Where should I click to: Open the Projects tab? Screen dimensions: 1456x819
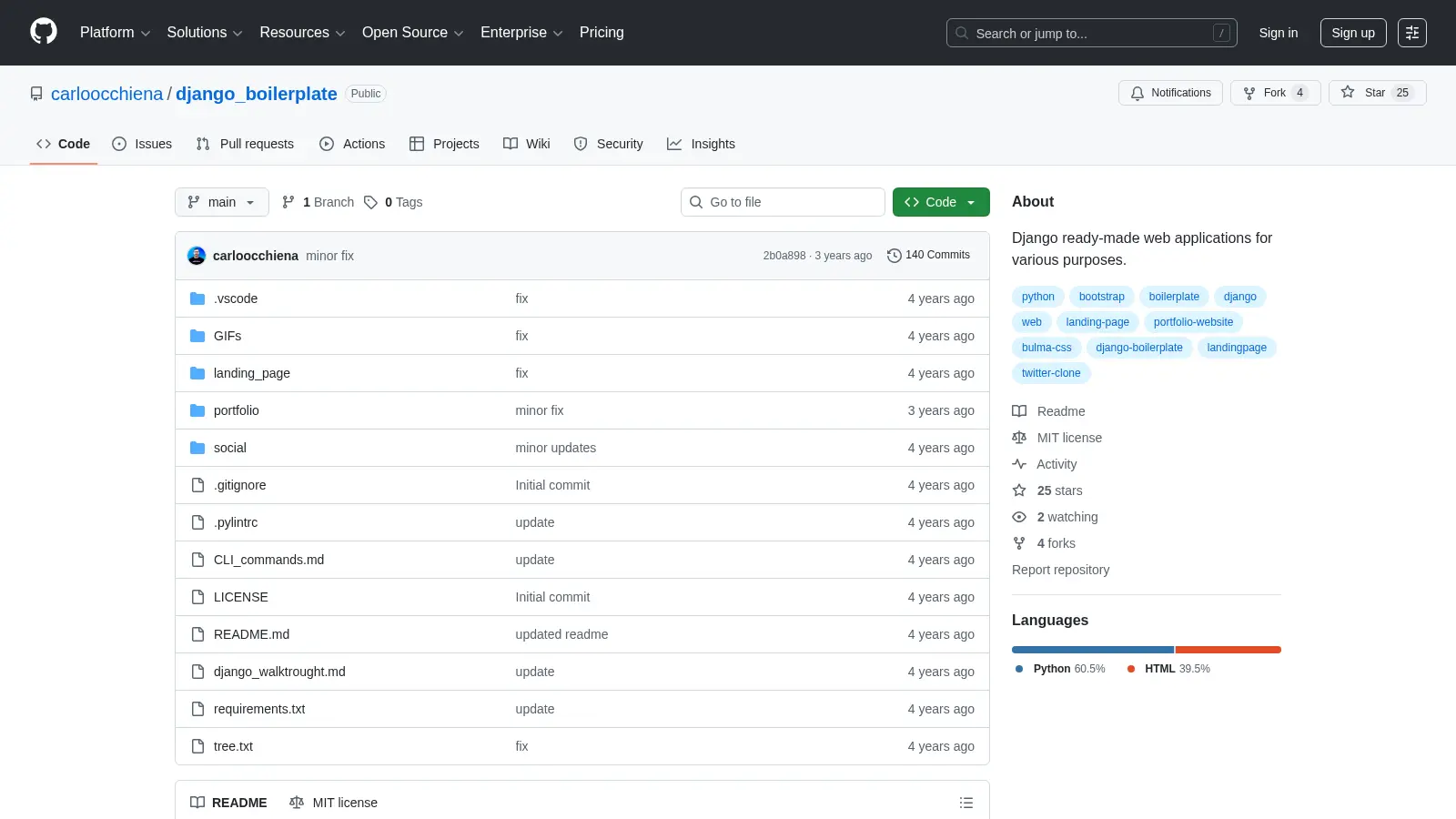pyautogui.click(x=444, y=144)
